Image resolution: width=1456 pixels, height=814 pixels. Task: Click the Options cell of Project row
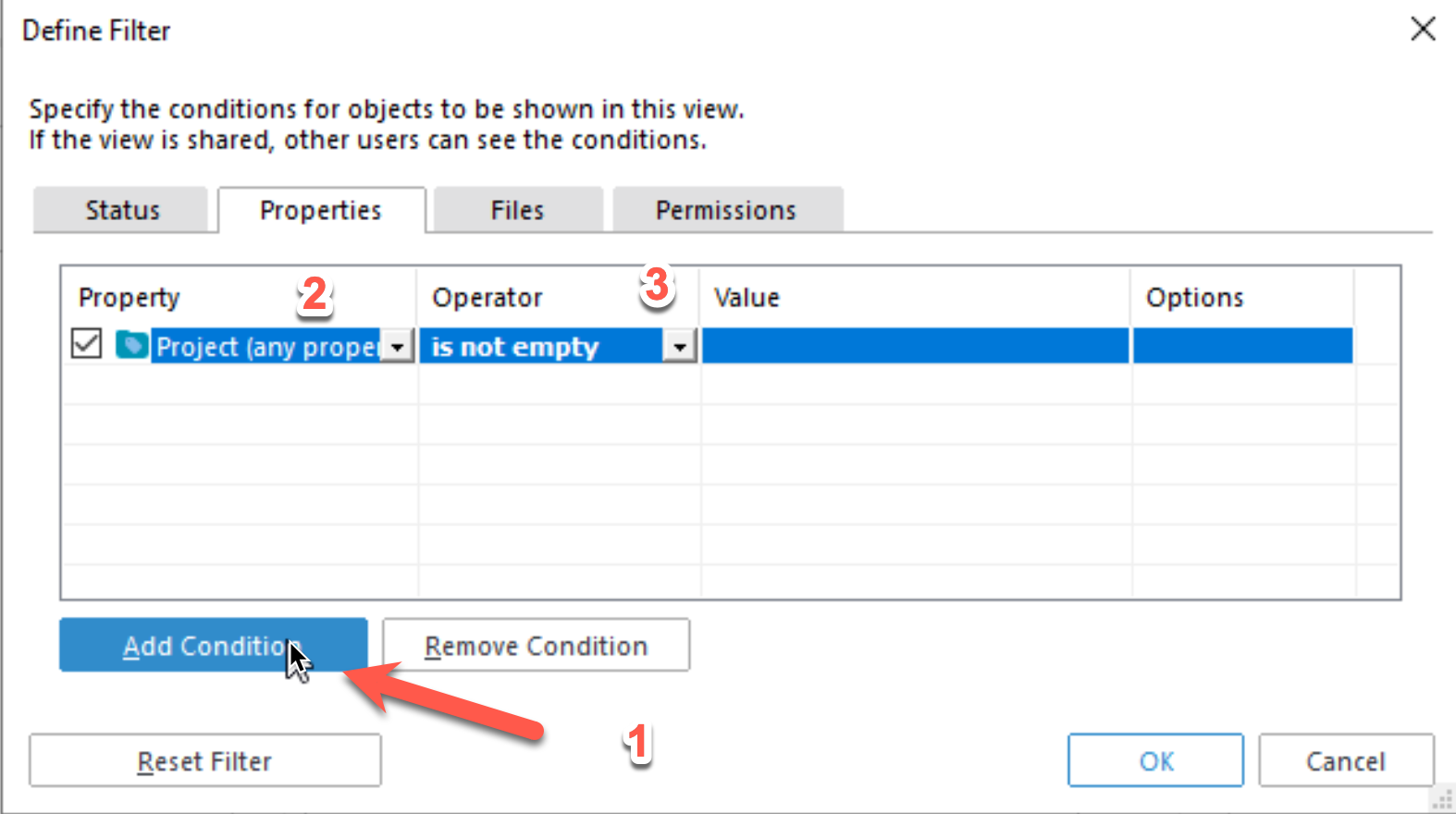1242,346
